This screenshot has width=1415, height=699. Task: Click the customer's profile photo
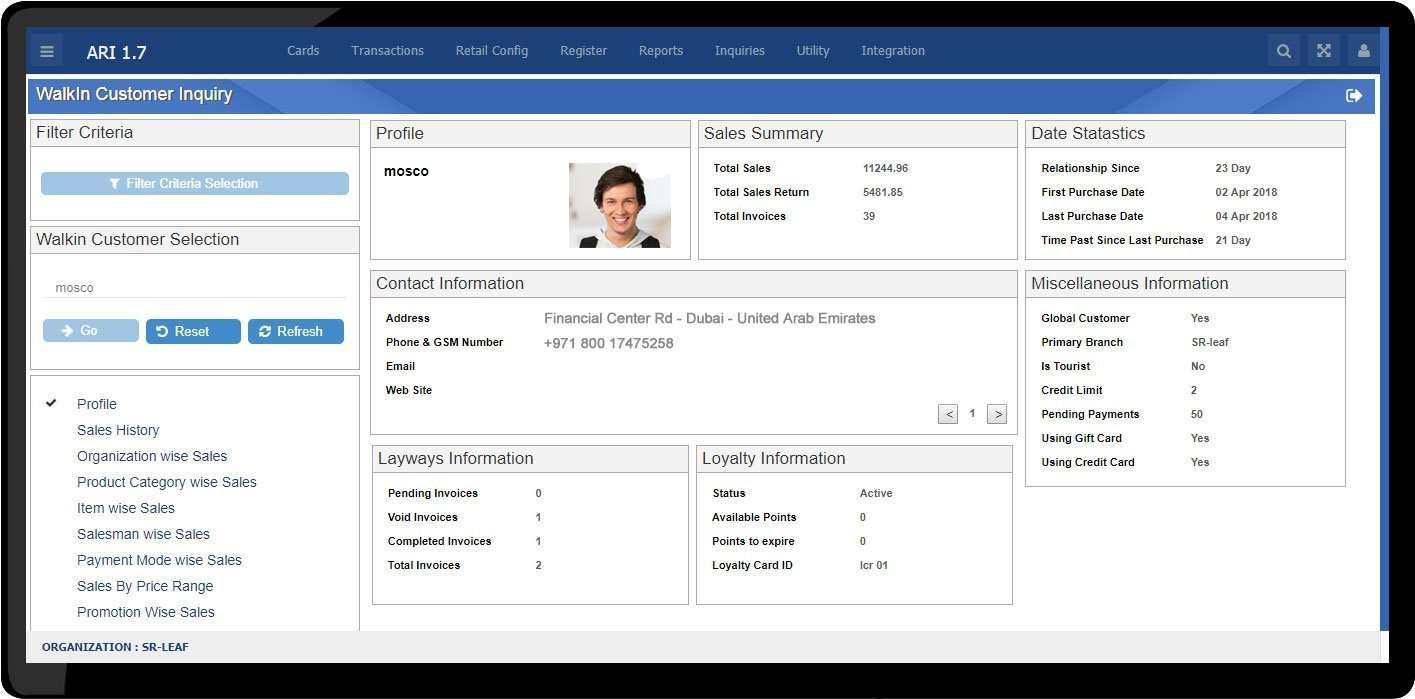[620, 205]
